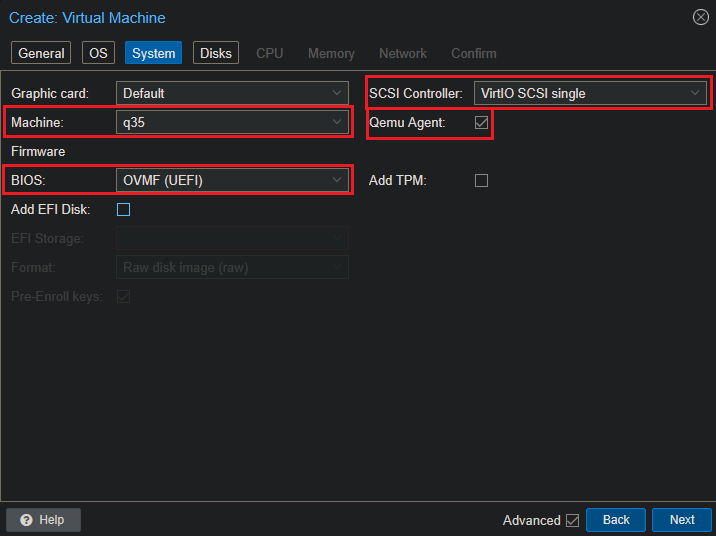Click the Memory tab

pyautogui.click(x=330, y=53)
